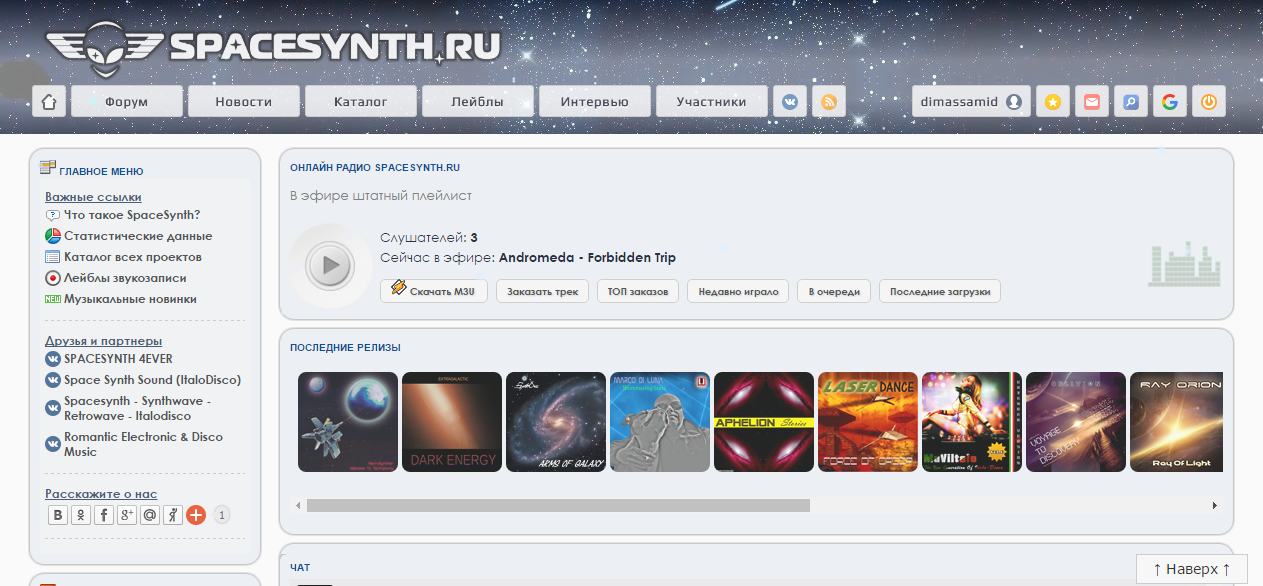Click the Наверх back-to-top button
Screen dimensions: 1263x586
click(x=1191, y=569)
